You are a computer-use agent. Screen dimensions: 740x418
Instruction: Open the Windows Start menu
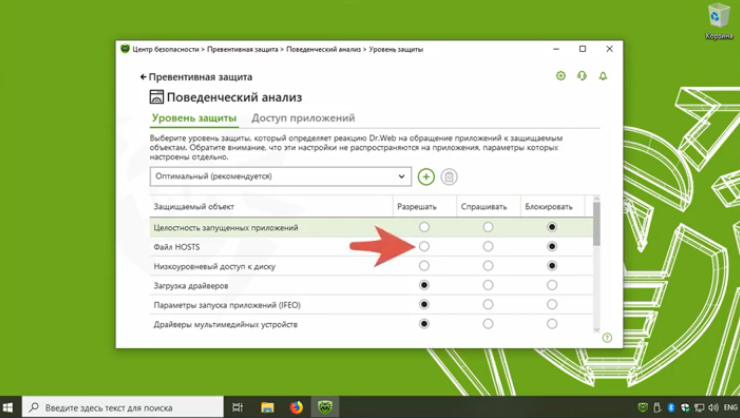click(8, 407)
